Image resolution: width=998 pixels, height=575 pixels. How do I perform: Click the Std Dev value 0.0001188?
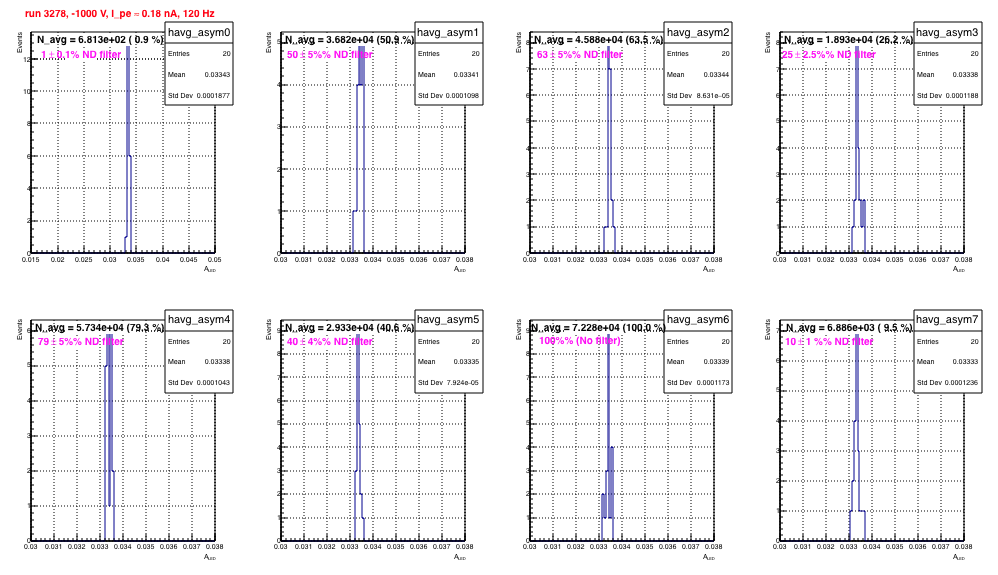pyautogui.click(x=962, y=96)
